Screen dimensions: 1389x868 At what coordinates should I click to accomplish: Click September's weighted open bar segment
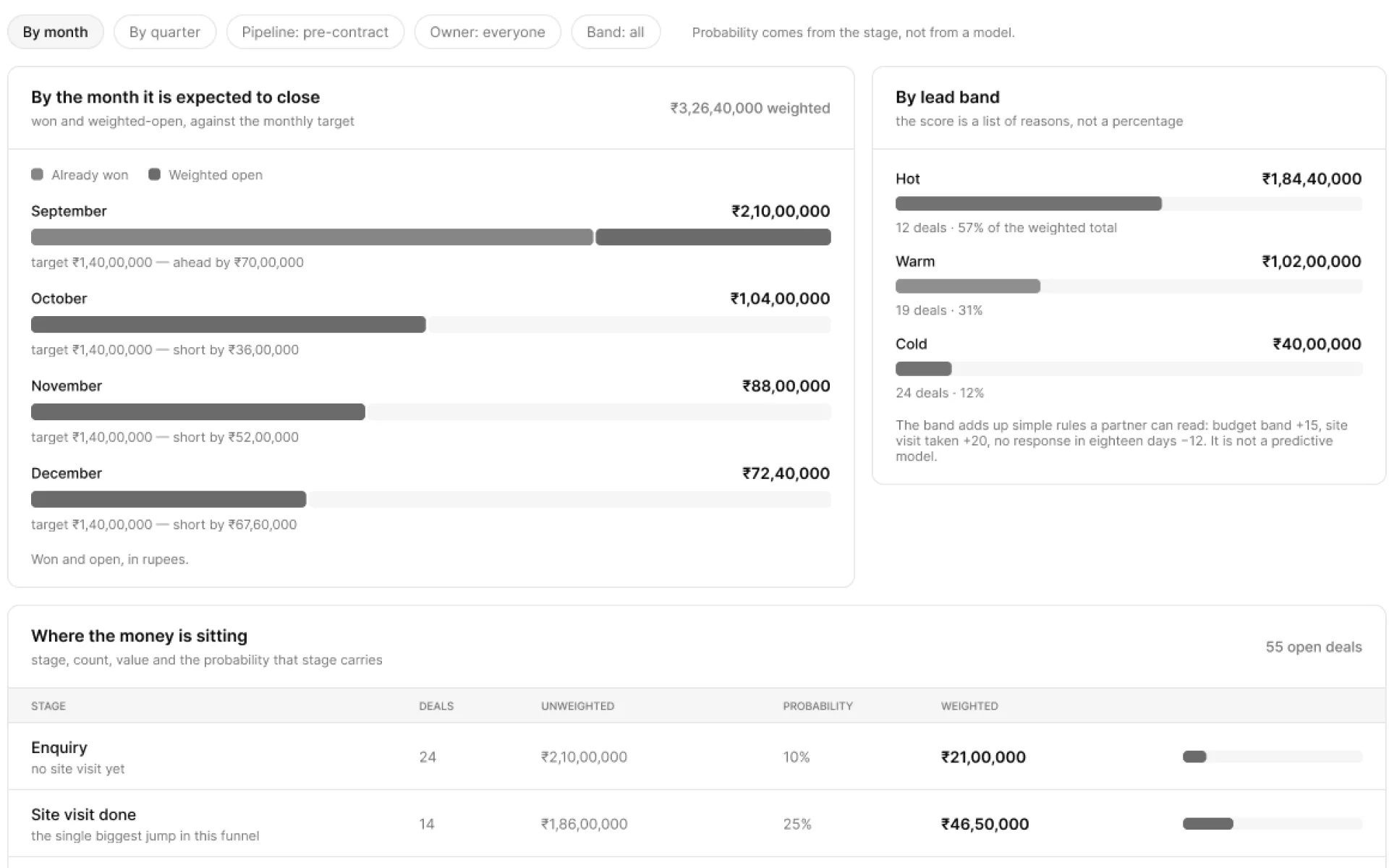click(x=713, y=237)
